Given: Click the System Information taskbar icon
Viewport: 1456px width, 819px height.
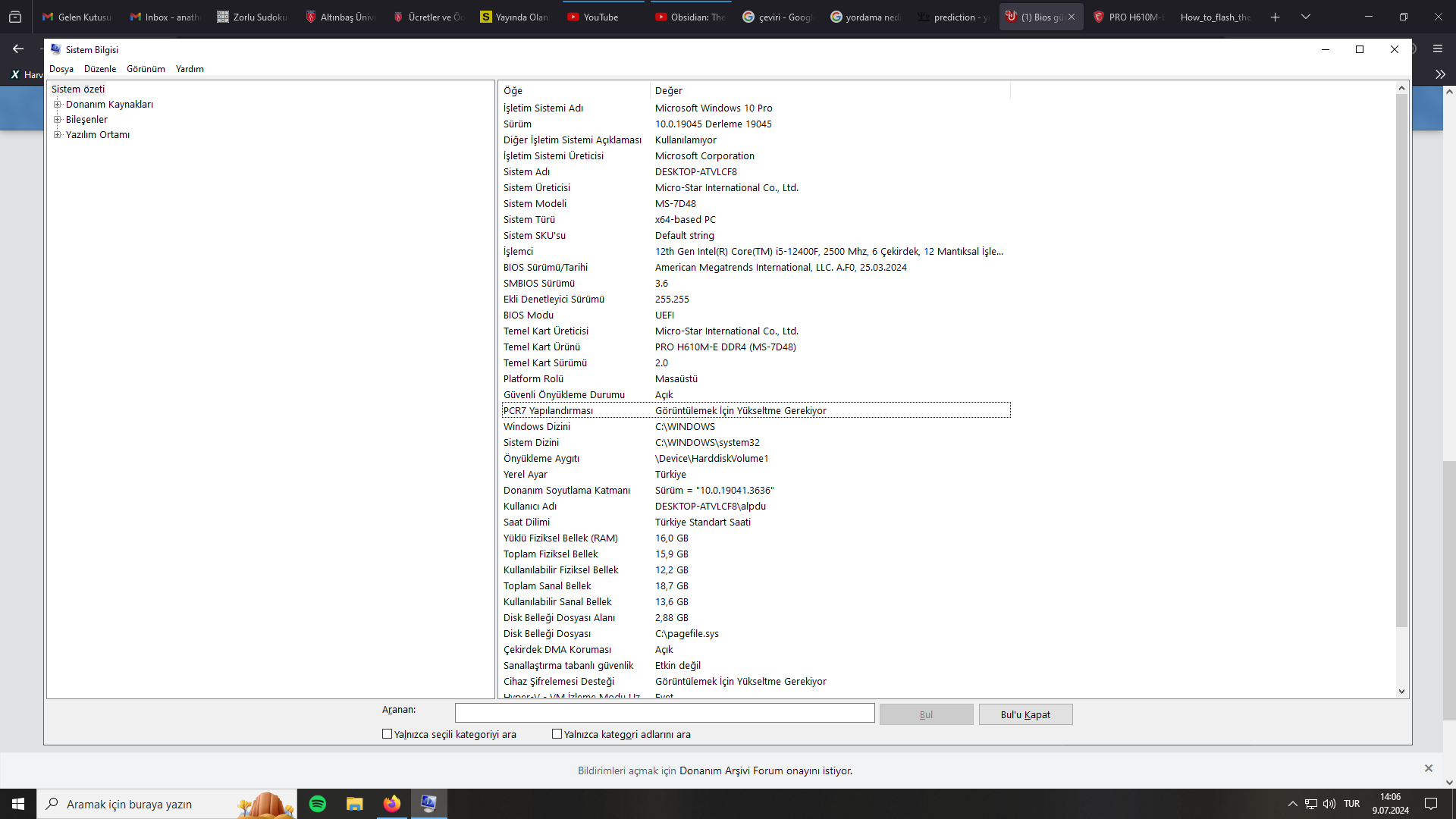Looking at the screenshot, I should [x=428, y=804].
